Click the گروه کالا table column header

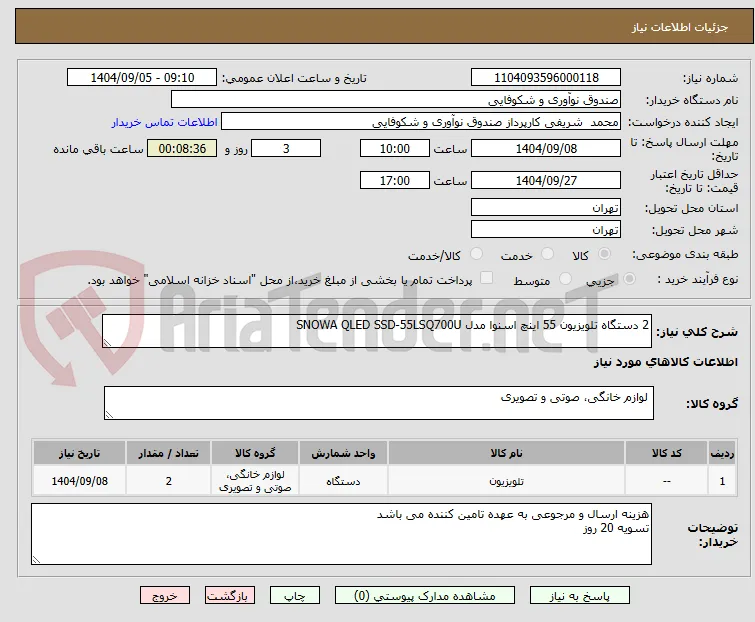pos(255,453)
